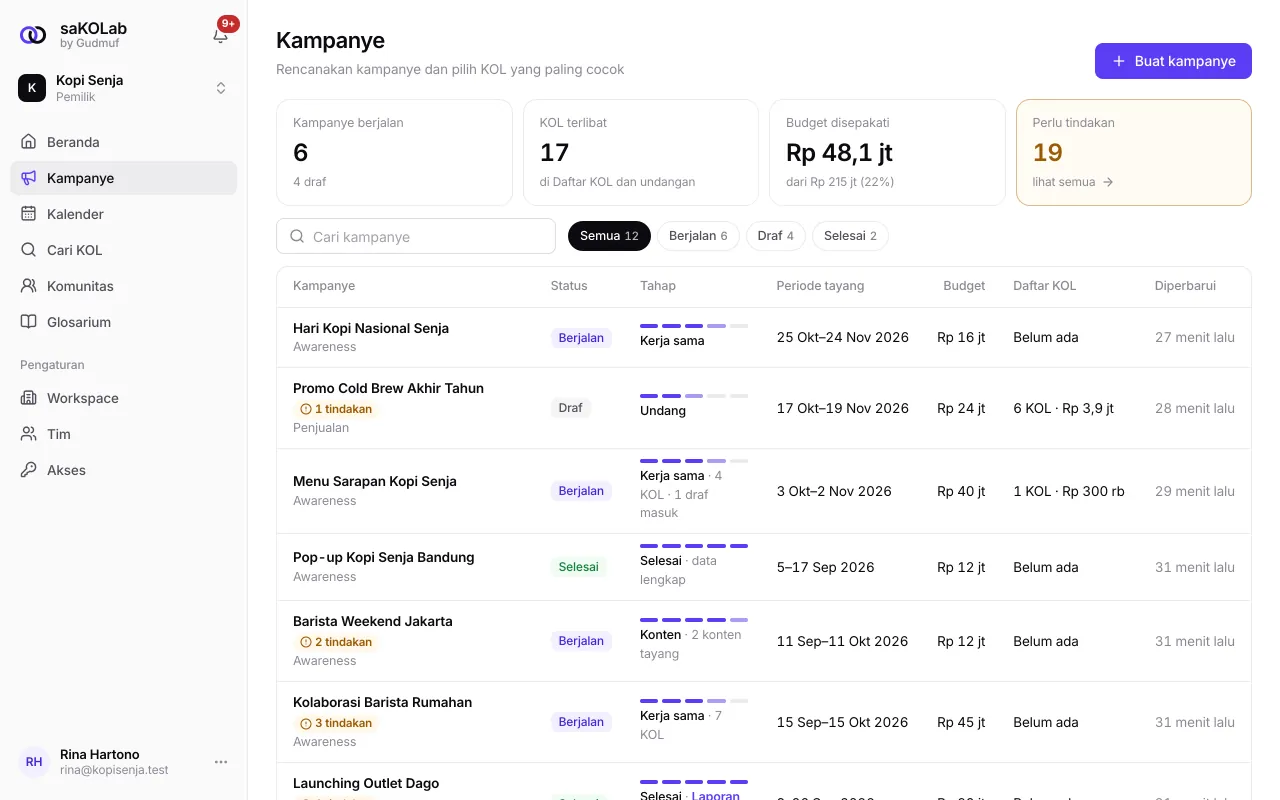Click the Tim members icon
Image resolution: width=1280 pixels, height=800 pixels.
[29, 434]
